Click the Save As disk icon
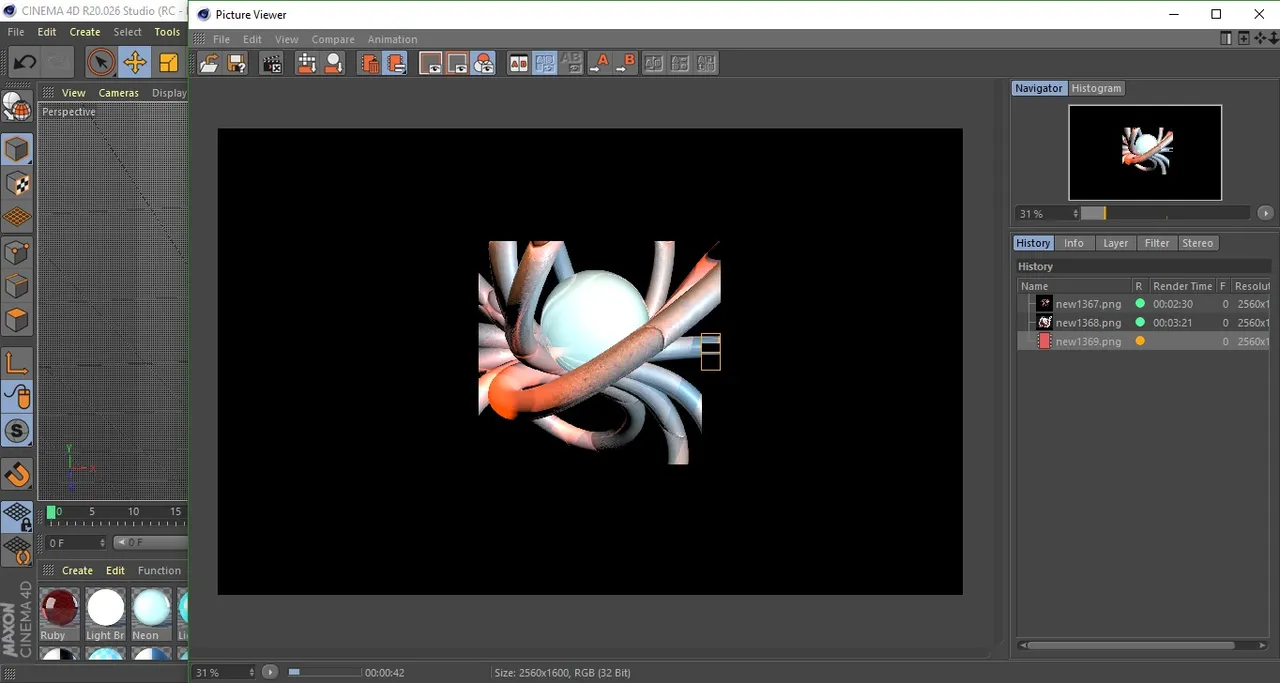1280x683 pixels. [237, 63]
